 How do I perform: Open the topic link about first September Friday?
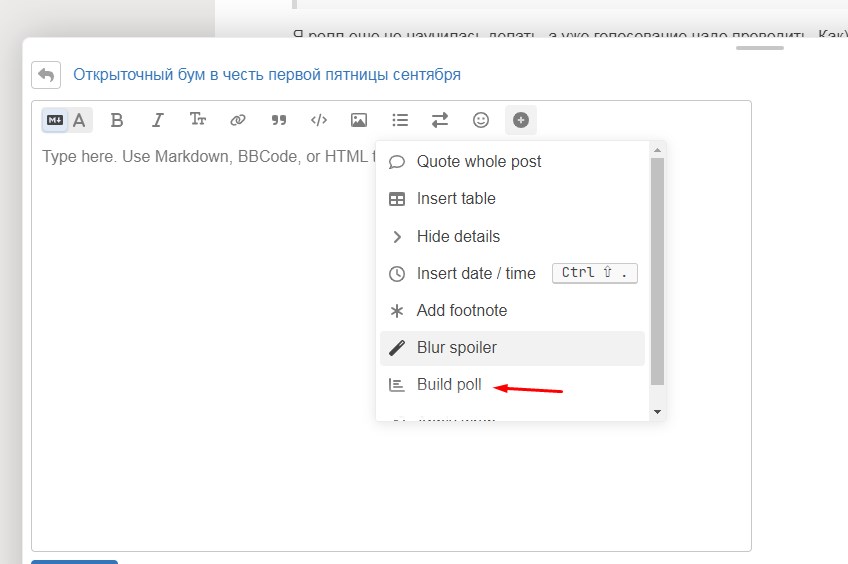[267, 75]
